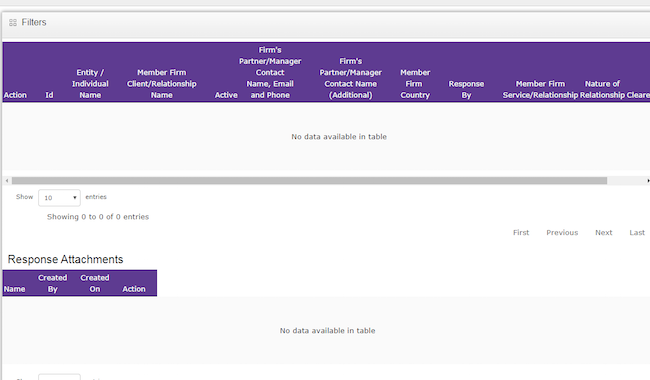Click the Response Attachments heading
This screenshot has height=380, width=650.
65,259
